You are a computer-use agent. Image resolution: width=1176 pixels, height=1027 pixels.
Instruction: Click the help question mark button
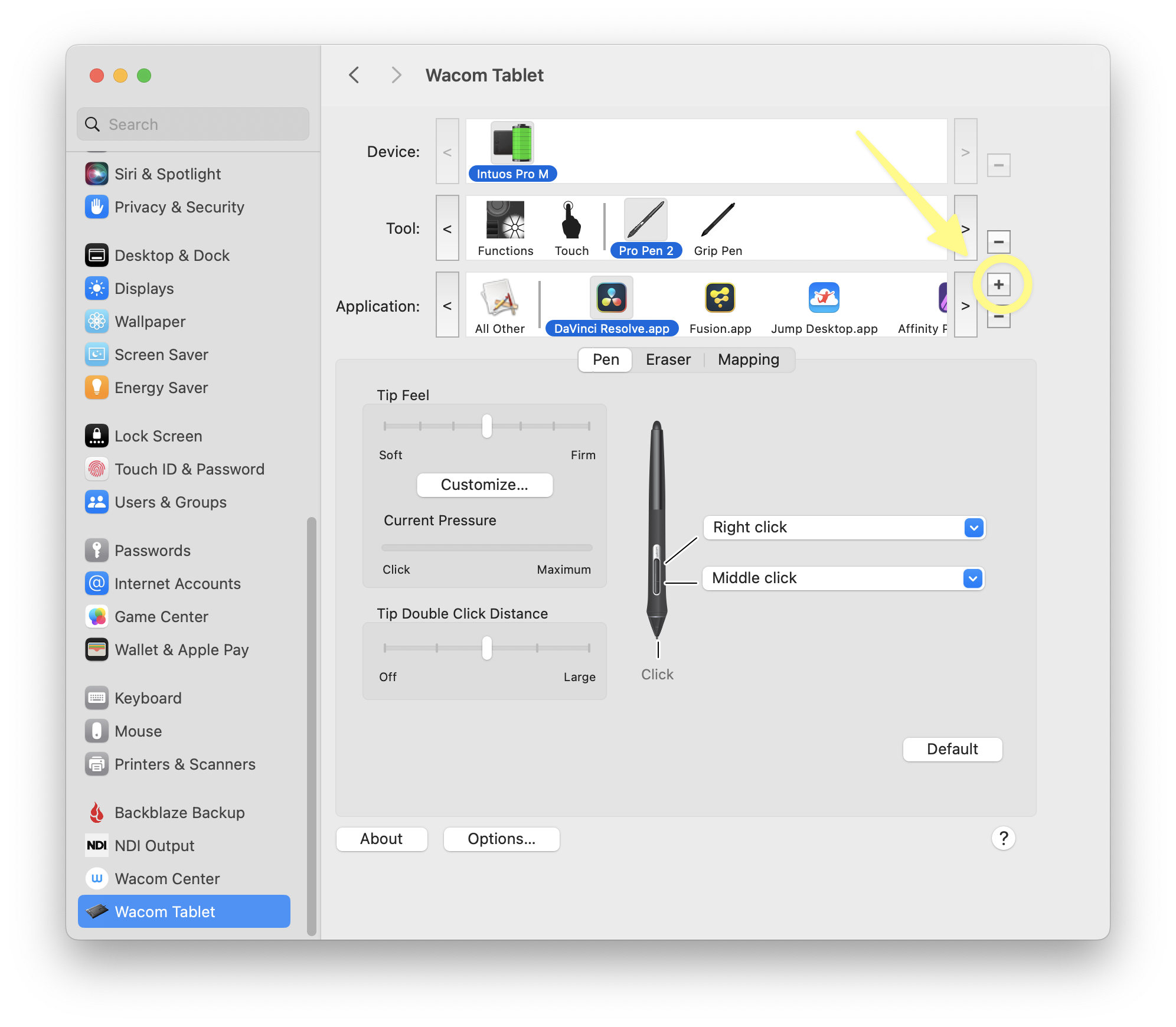1003,838
